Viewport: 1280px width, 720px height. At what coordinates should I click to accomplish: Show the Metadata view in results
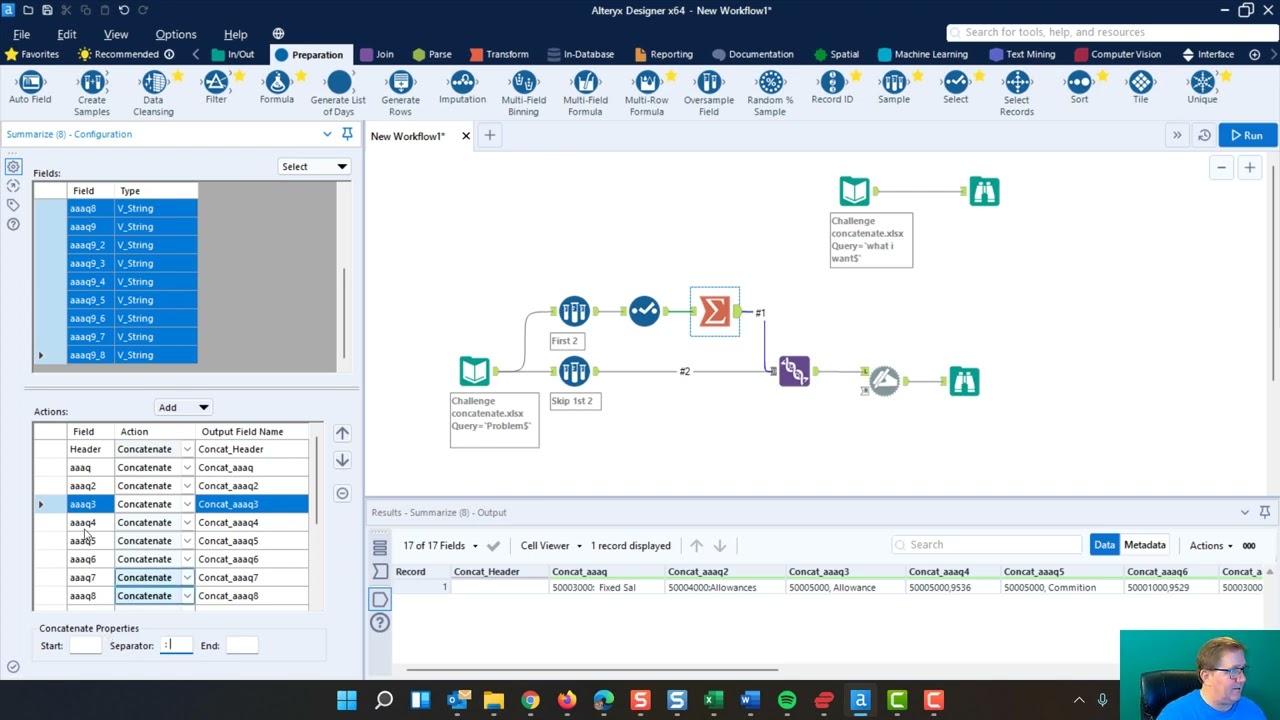point(1144,545)
